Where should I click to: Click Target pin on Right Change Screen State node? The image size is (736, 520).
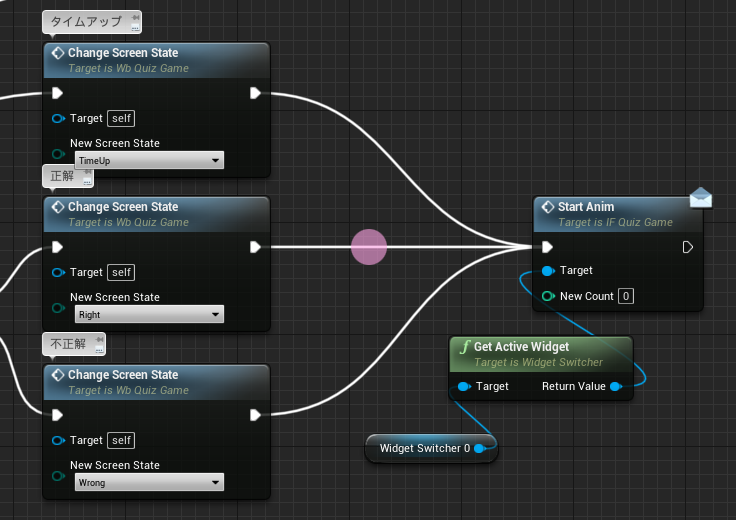[58, 272]
